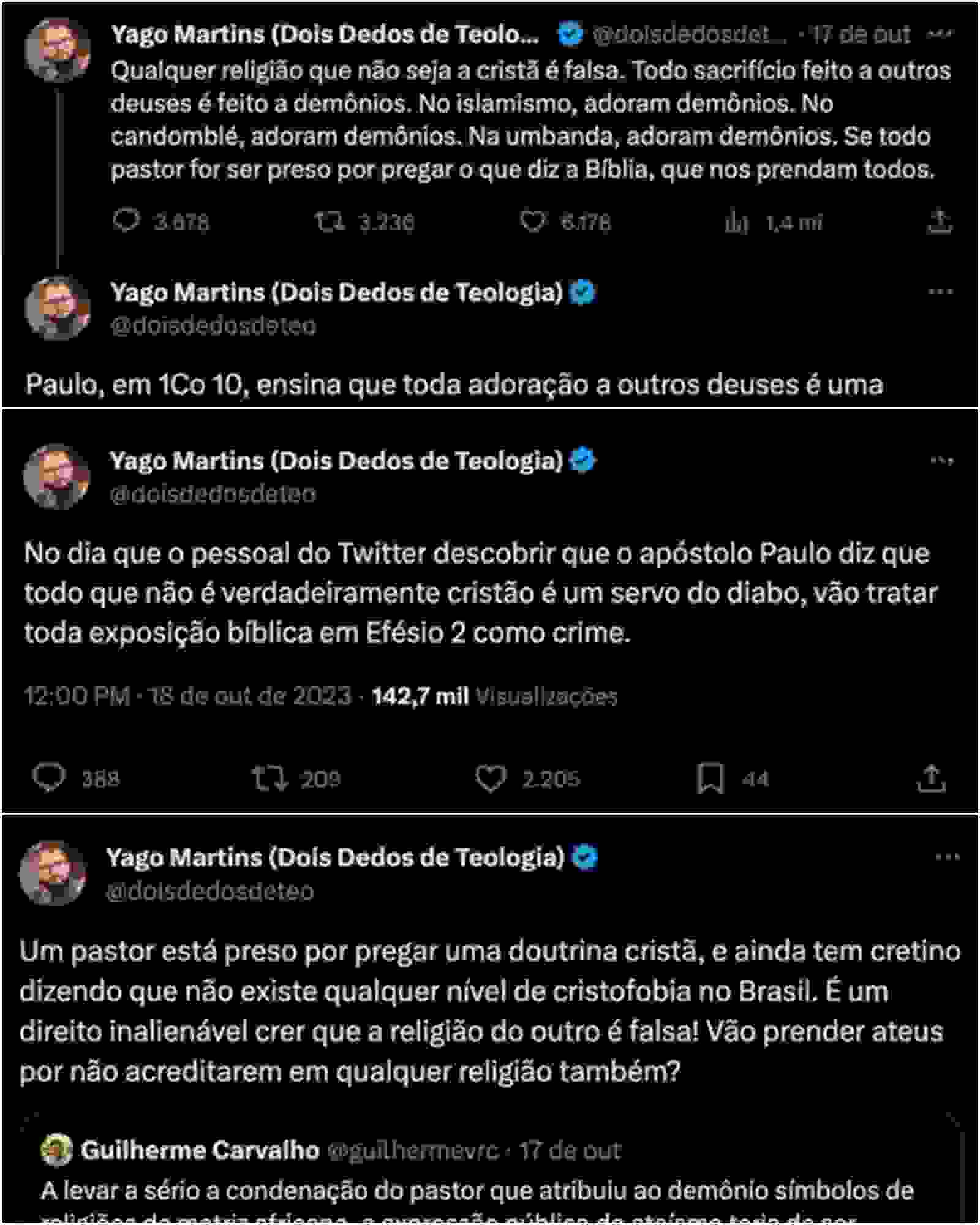Click retweet icon showing 3.236
This screenshot has width=980, height=1225.
330,222
